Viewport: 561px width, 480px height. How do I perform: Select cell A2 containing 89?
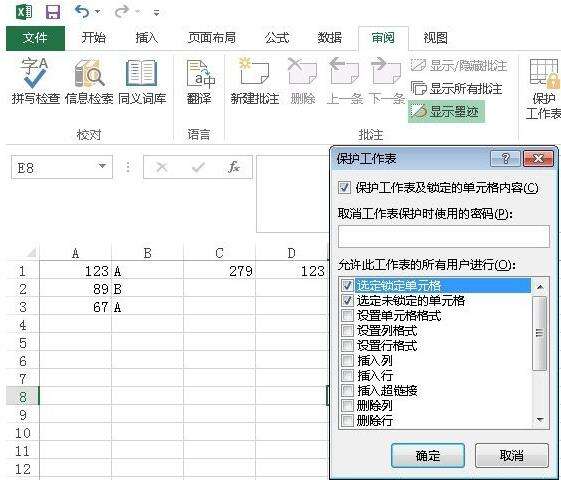coord(75,289)
